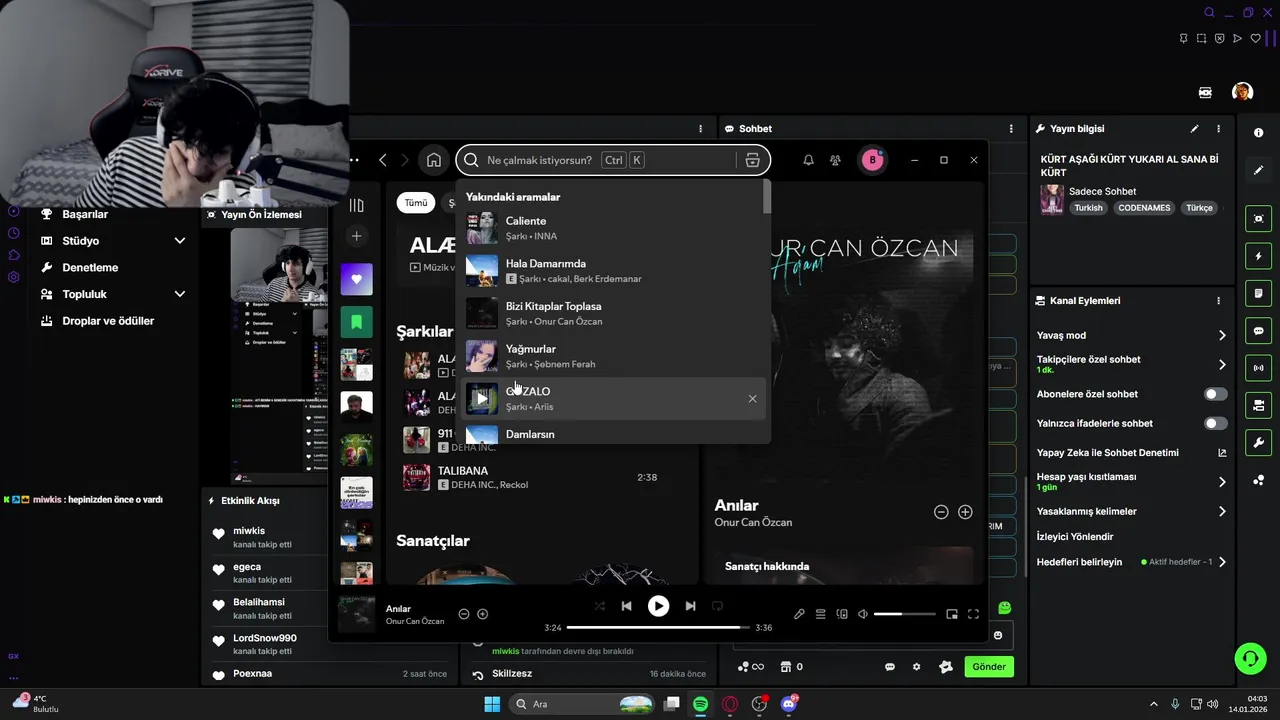Open Spotify friend activity icon
The height and width of the screenshot is (720, 1280).
[x=835, y=160]
